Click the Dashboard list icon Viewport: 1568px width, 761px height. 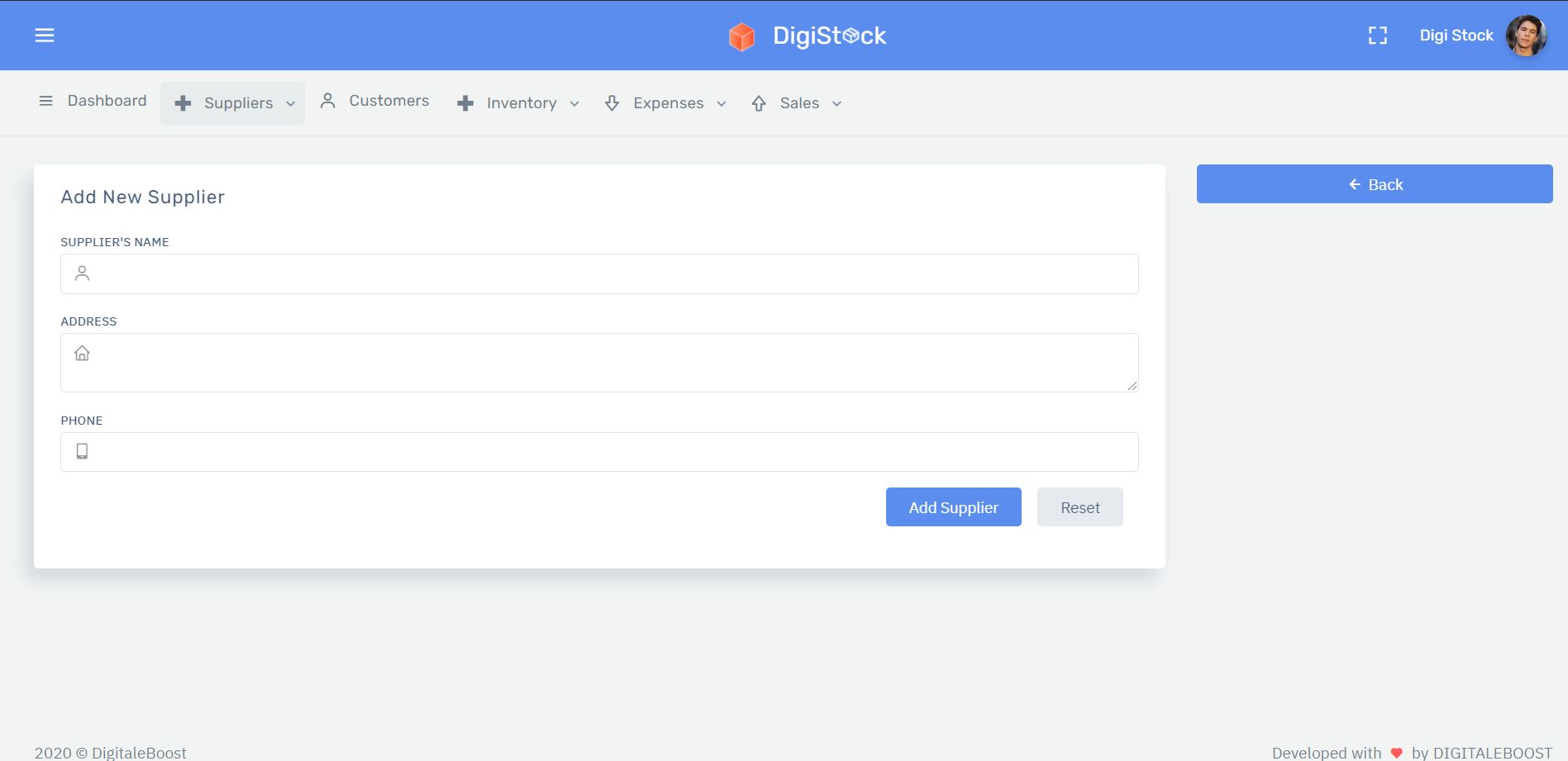pos(46,101)
